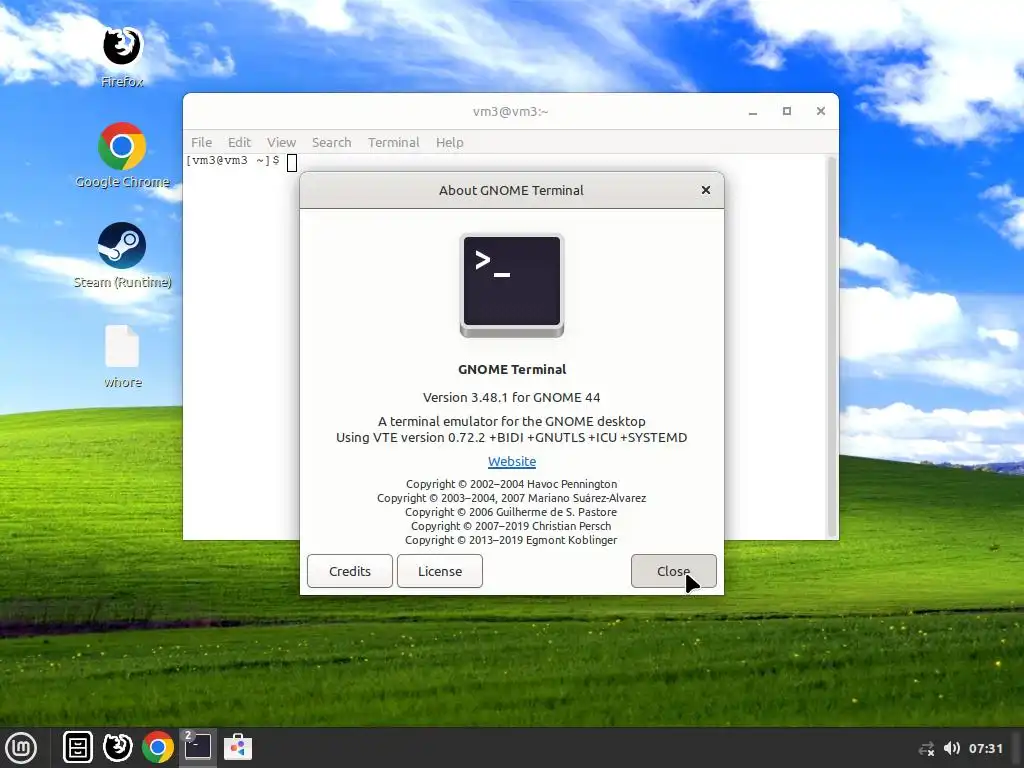Screen dimensions: 1024x768
Task: Show the Credits in About dialog
Action: coord(350,571)
